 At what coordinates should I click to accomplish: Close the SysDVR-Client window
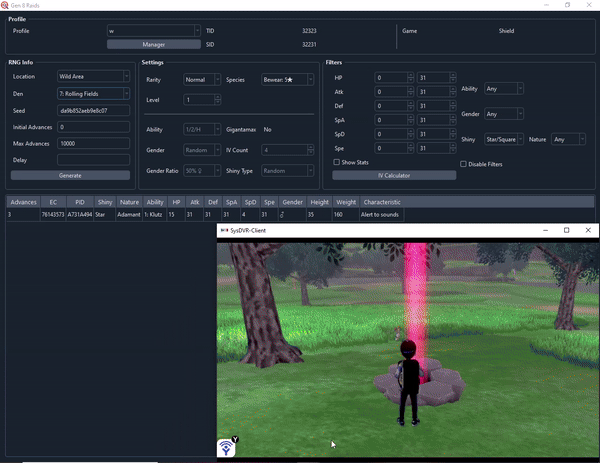(x=588, y=230)
